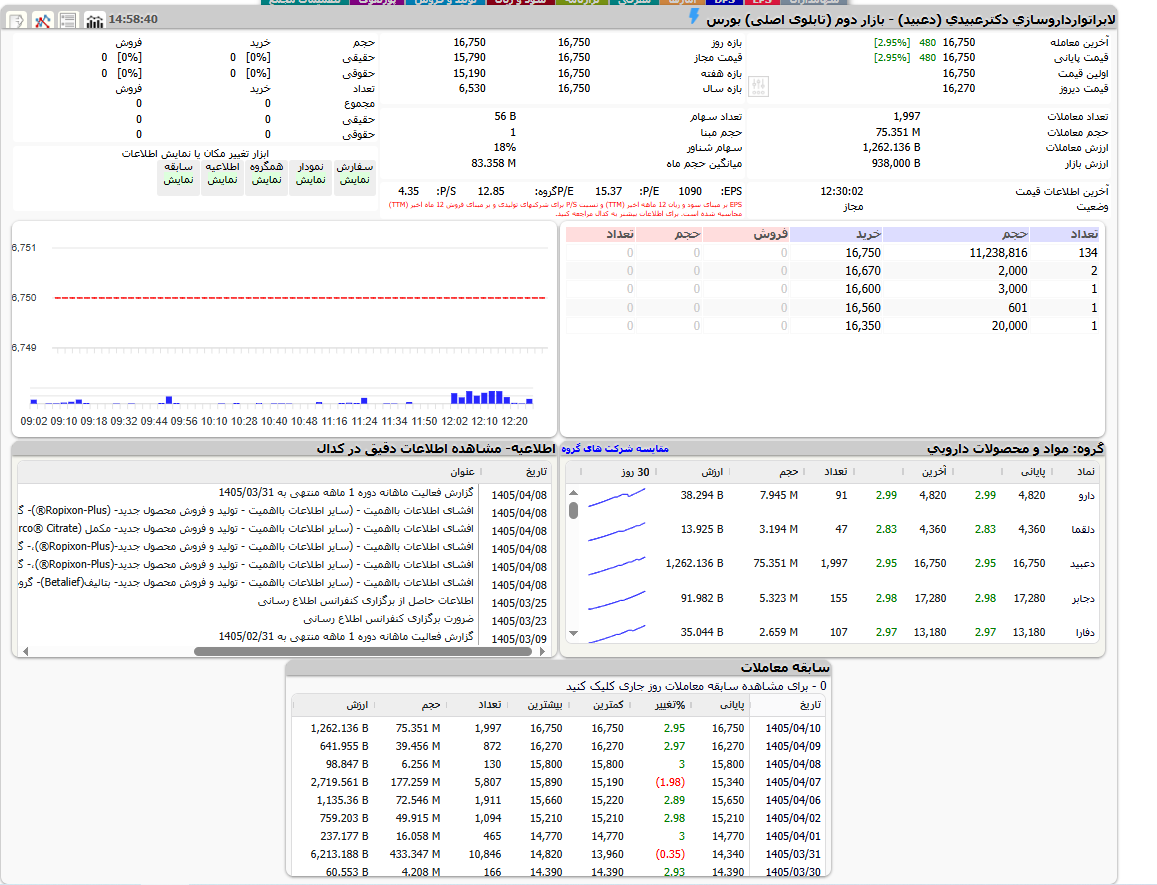Screen dimensions: 1157x885
Task: Click EPS value 1090
Action: pyautogui.click(x=690, y=191)
